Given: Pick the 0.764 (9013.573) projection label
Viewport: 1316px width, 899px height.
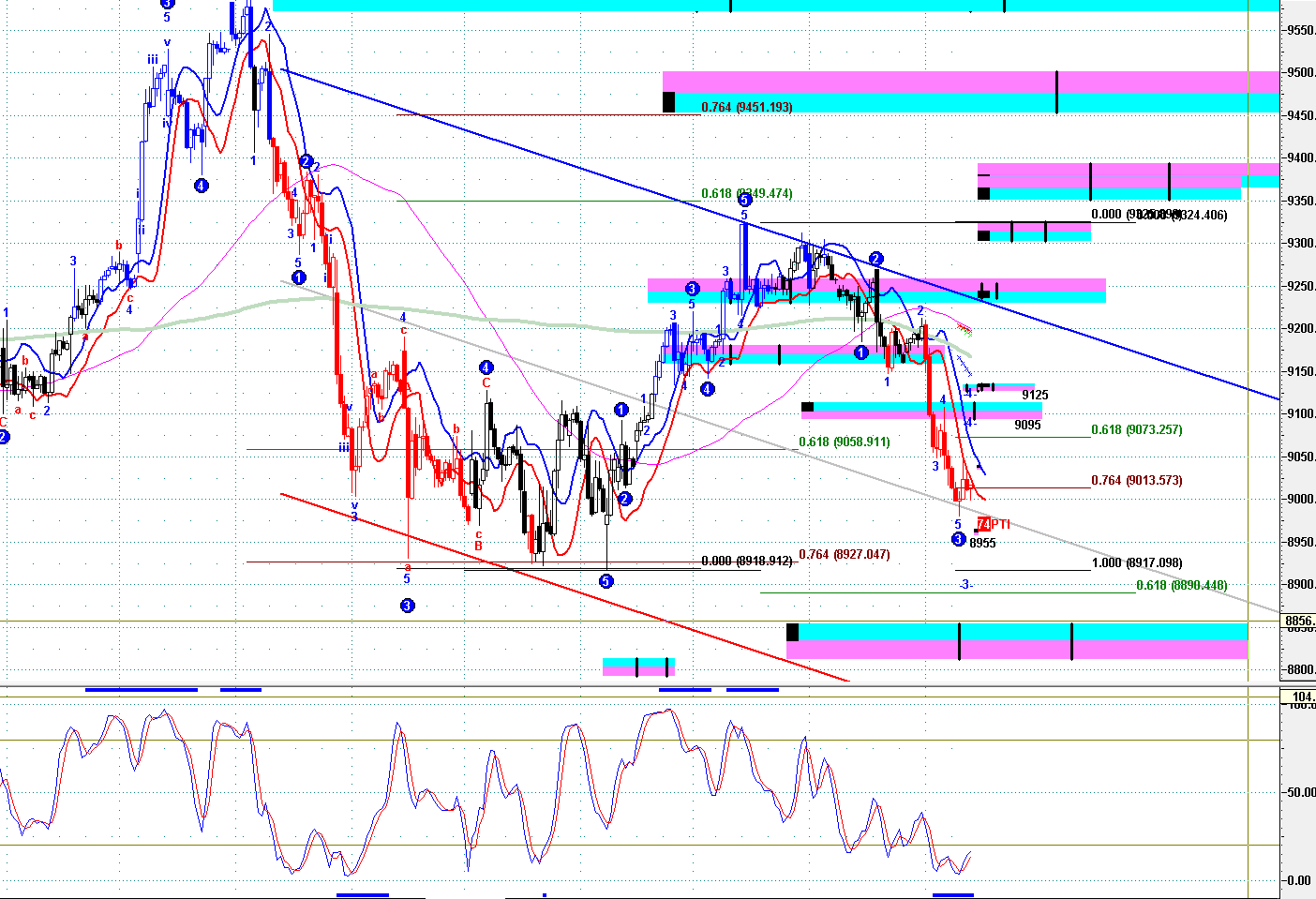Looking at the screenshot, I should pyautogui.click(x=1137, y=480).
